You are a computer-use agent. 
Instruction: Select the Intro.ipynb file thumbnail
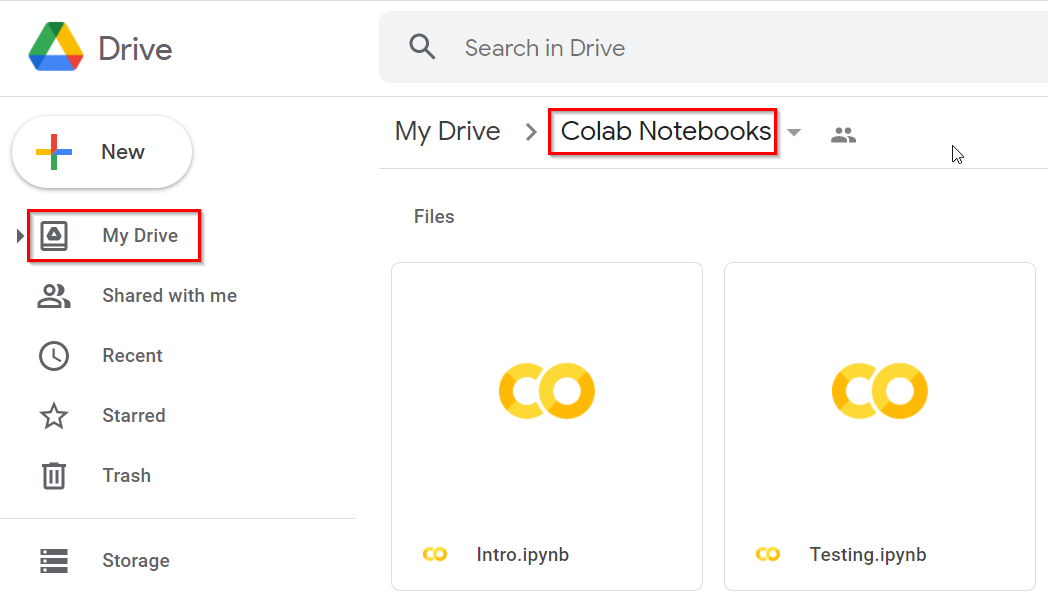[x=547, y=390]
